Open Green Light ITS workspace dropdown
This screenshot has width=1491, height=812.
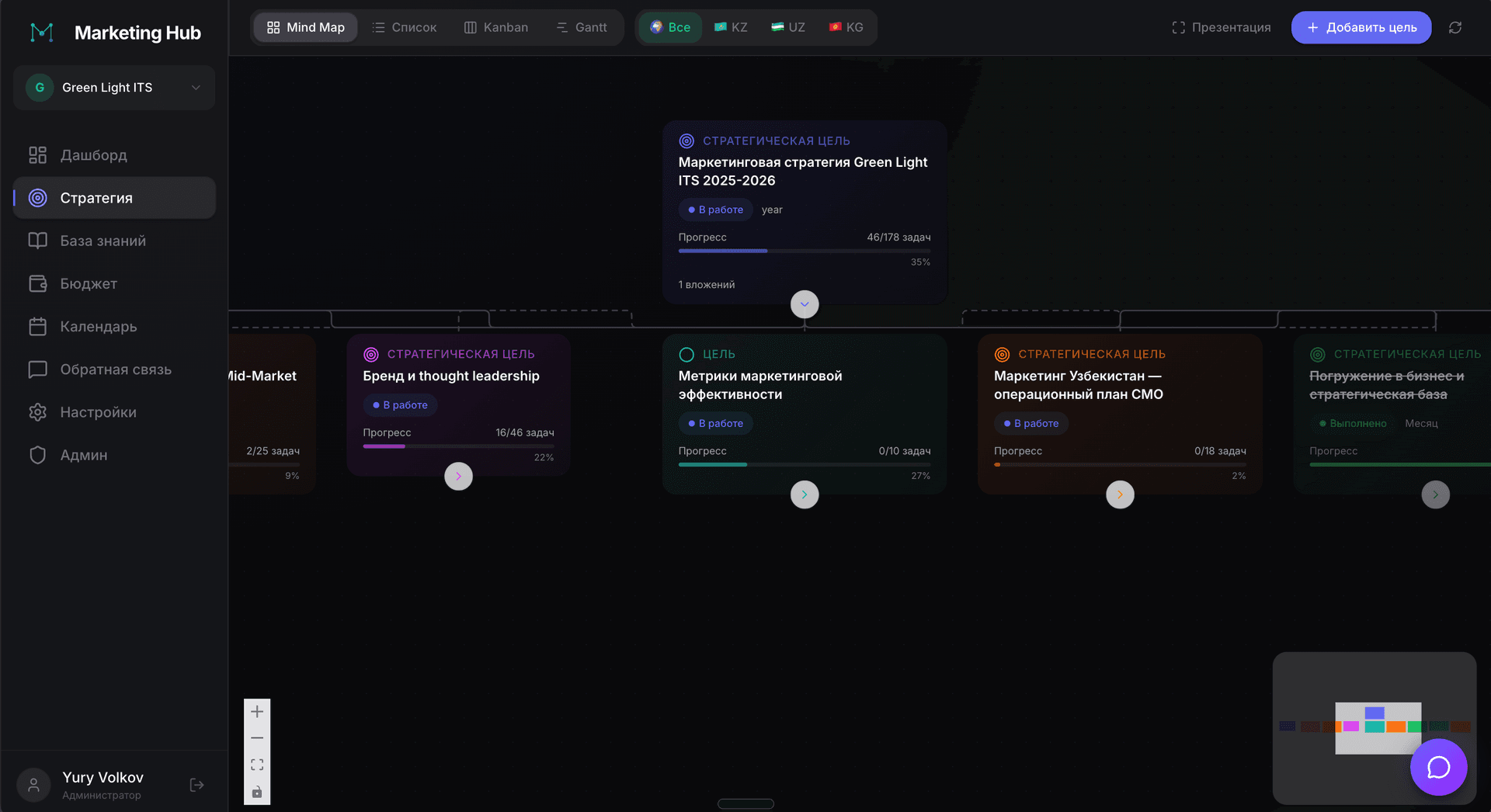(x=114, y=88)
